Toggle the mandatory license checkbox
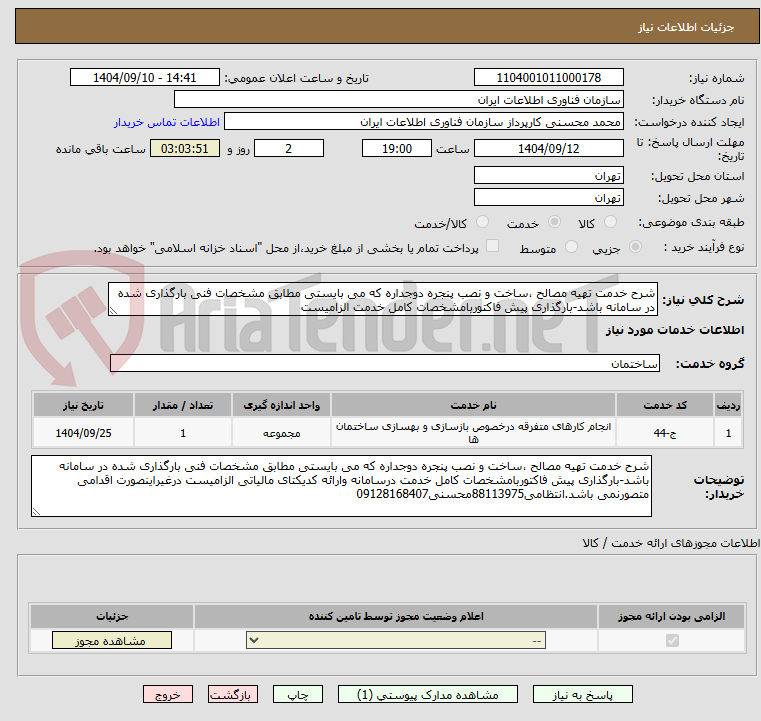This screenshot has width=761, height=721. coord(672,640)
